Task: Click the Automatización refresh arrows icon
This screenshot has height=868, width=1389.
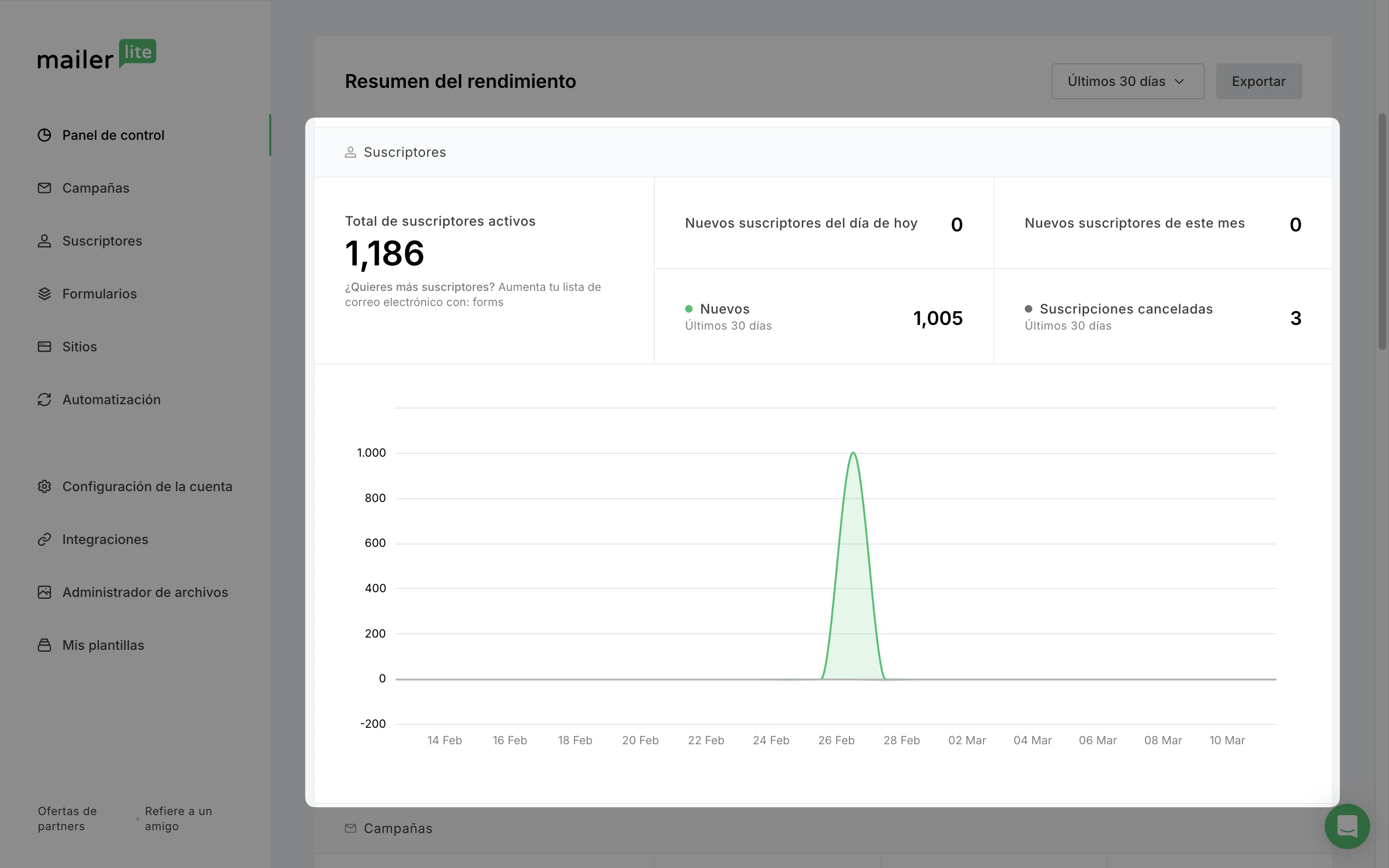Action: (x=44, y=399)
